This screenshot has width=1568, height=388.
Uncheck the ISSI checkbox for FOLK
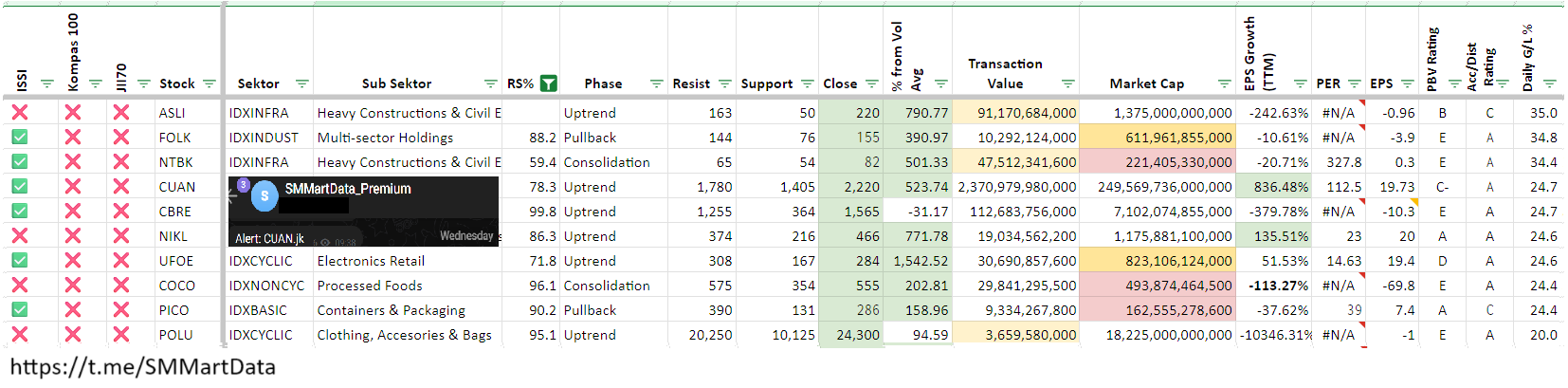click(19, 138)
